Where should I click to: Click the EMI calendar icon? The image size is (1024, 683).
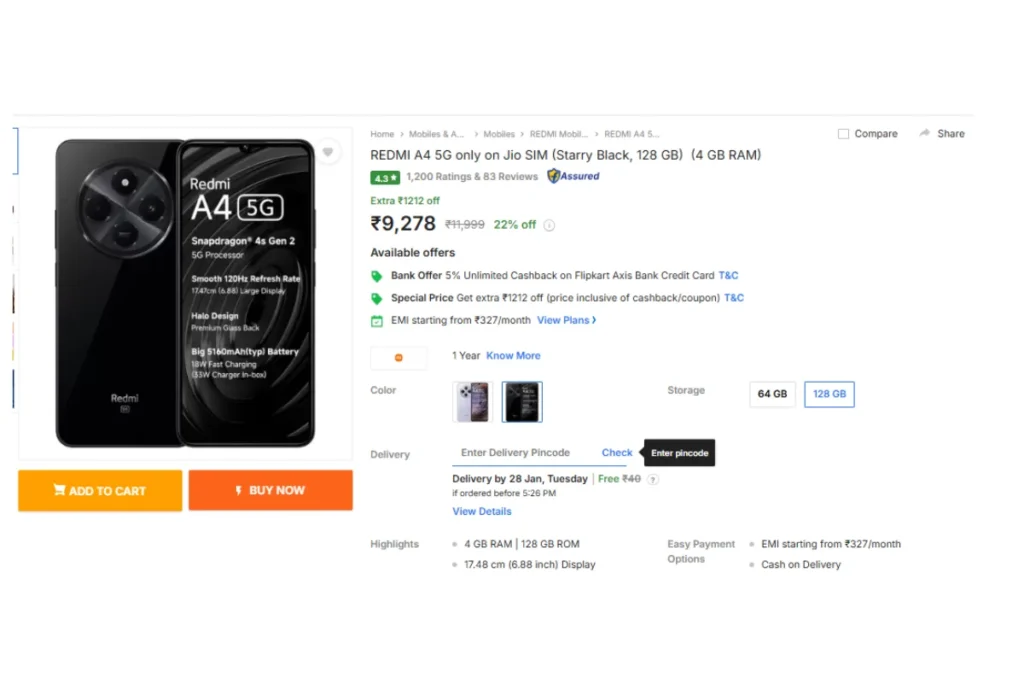click(377, 321)
